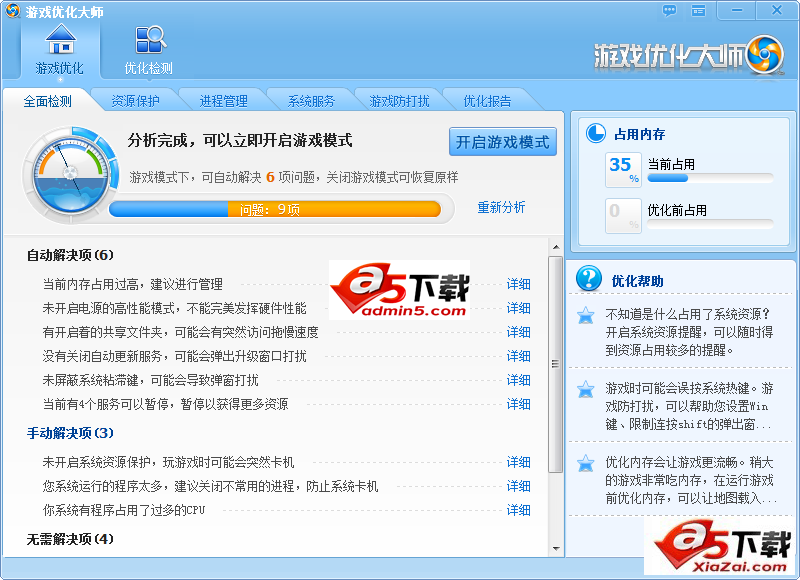Click the tip 优化内存会让游戏更流畅
Image resolution: width=800 pixels, height=580 pixels.
pos(689,480)
